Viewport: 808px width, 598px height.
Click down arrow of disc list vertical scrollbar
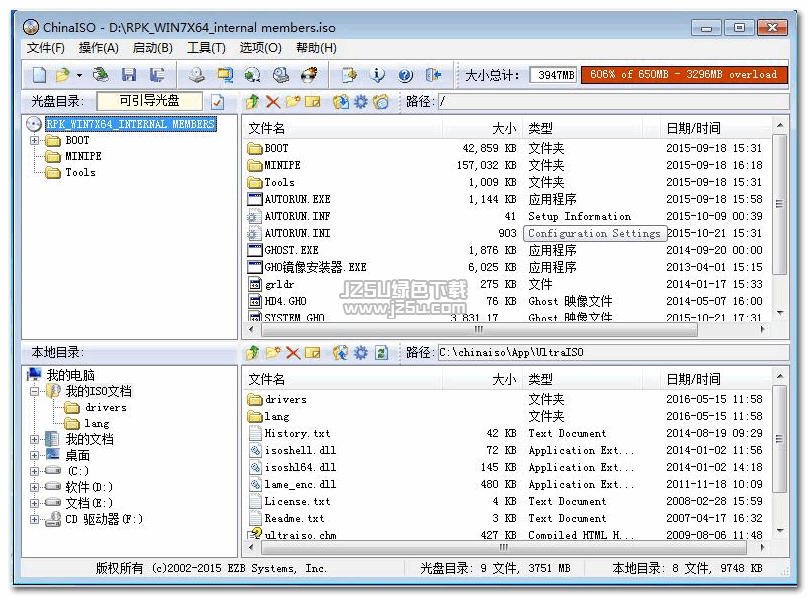coord(780,313)
